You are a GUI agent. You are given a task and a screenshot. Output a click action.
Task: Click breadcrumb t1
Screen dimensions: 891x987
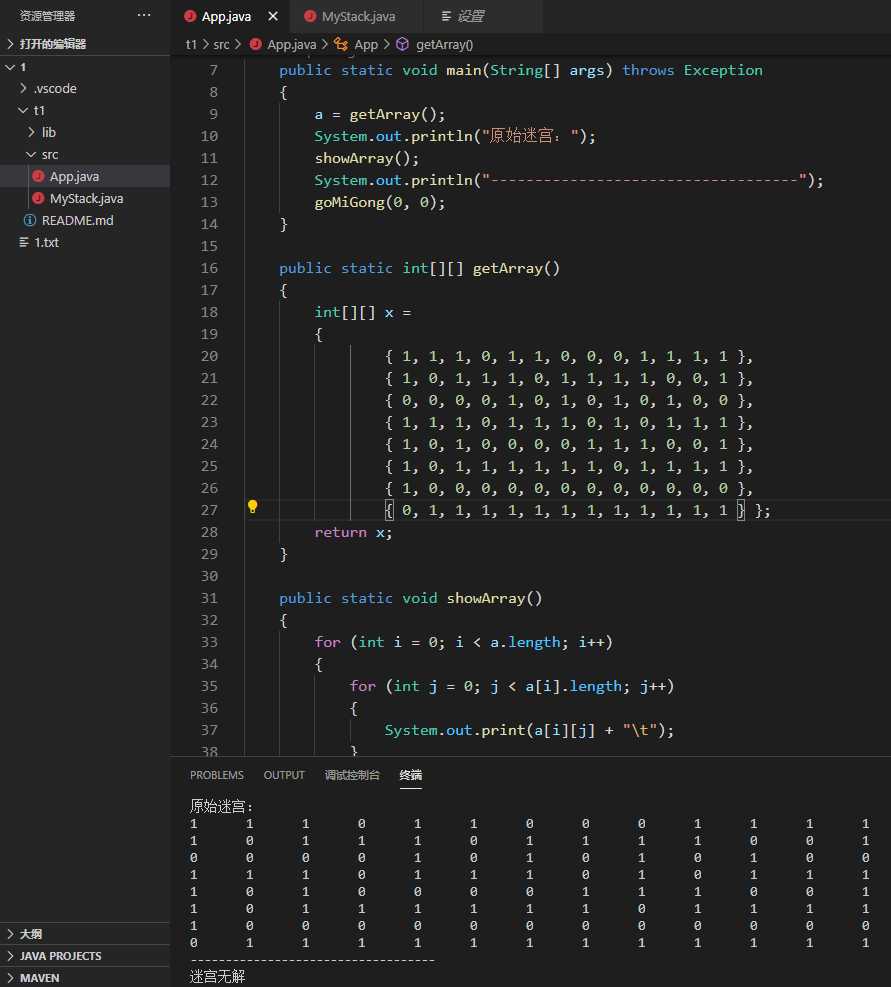[x=191, y=45]
